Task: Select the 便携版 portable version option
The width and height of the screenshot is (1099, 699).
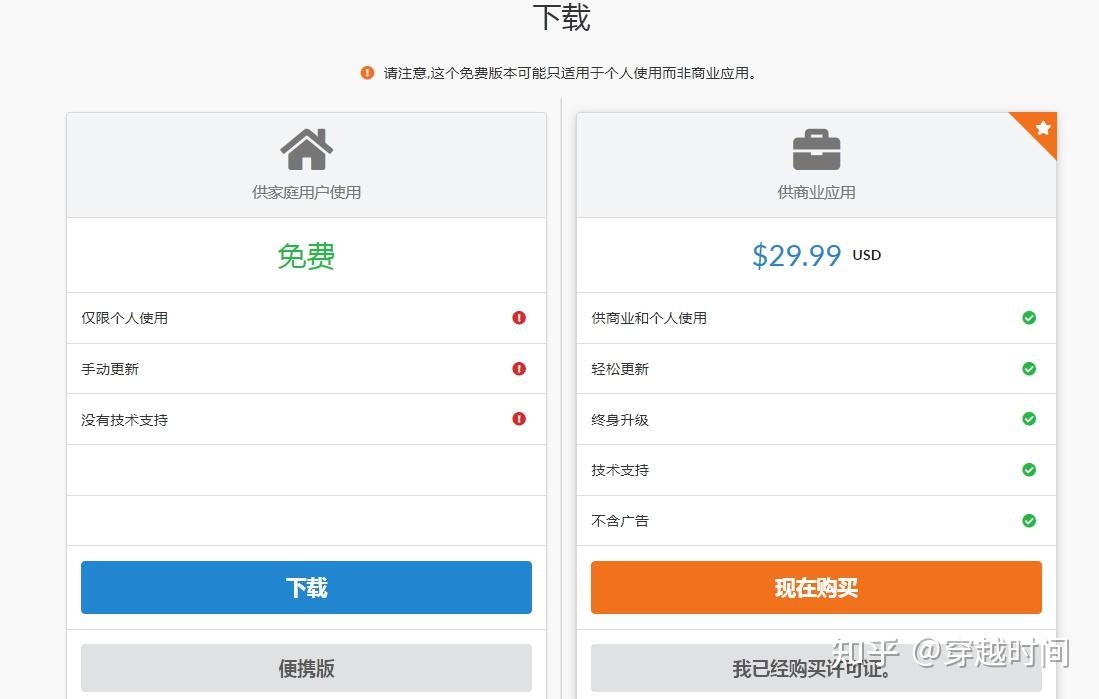Action: (306, 668)
